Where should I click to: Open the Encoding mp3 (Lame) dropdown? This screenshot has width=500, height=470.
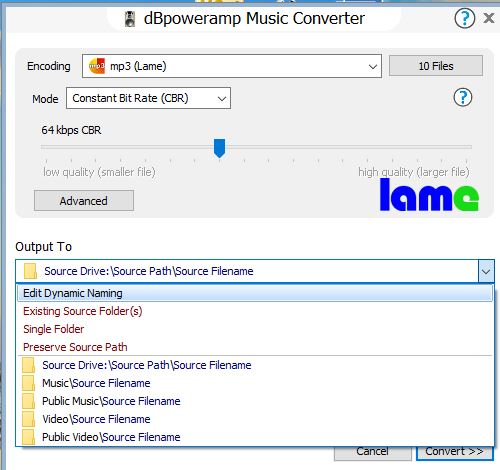click(232, 66)
